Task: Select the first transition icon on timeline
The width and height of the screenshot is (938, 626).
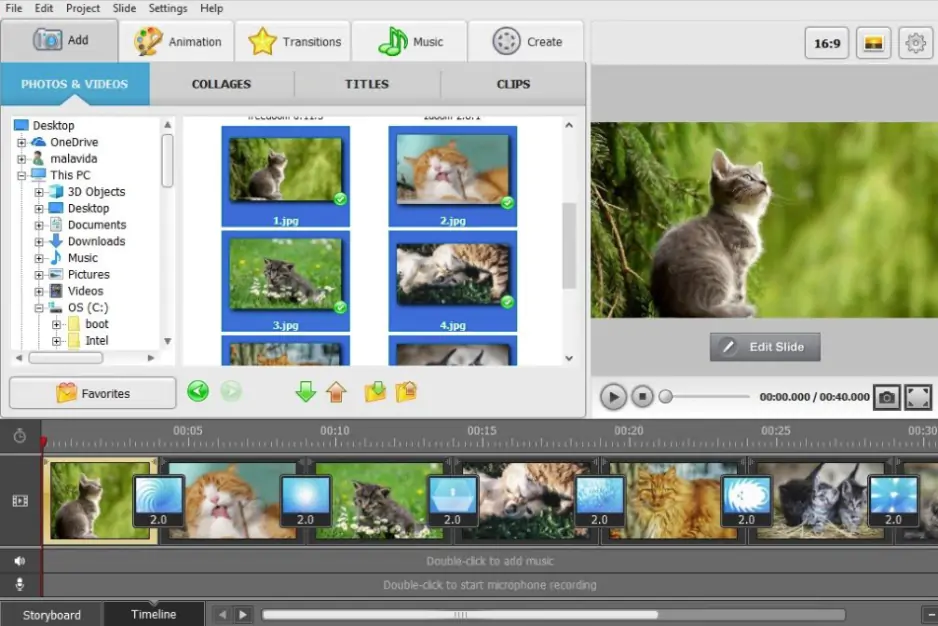Action: pos(158,501)
